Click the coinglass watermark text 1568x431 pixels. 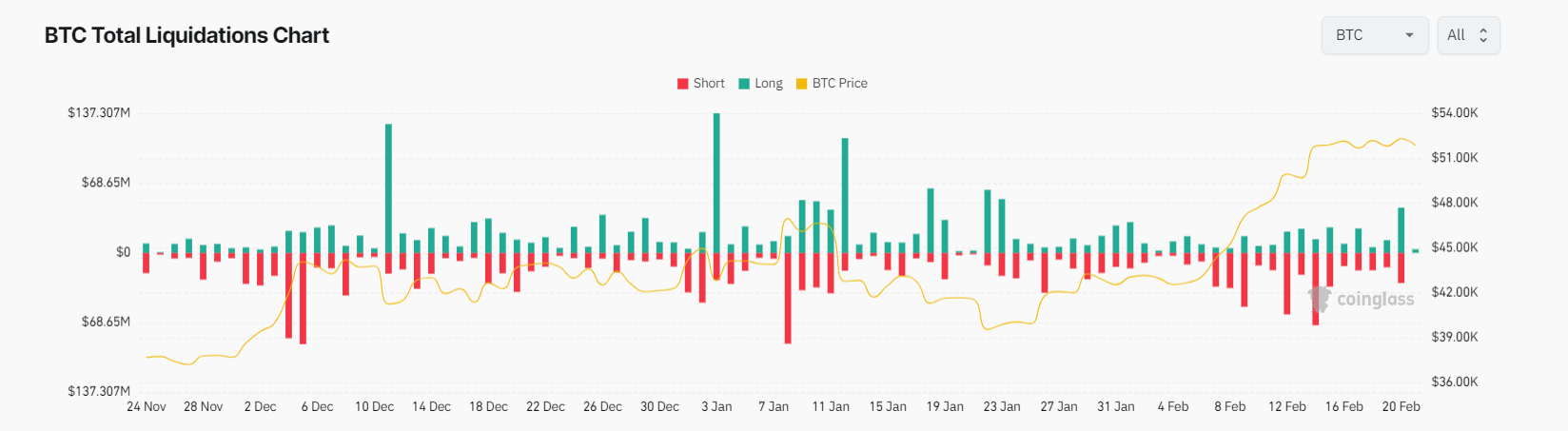pos(1376,300)
